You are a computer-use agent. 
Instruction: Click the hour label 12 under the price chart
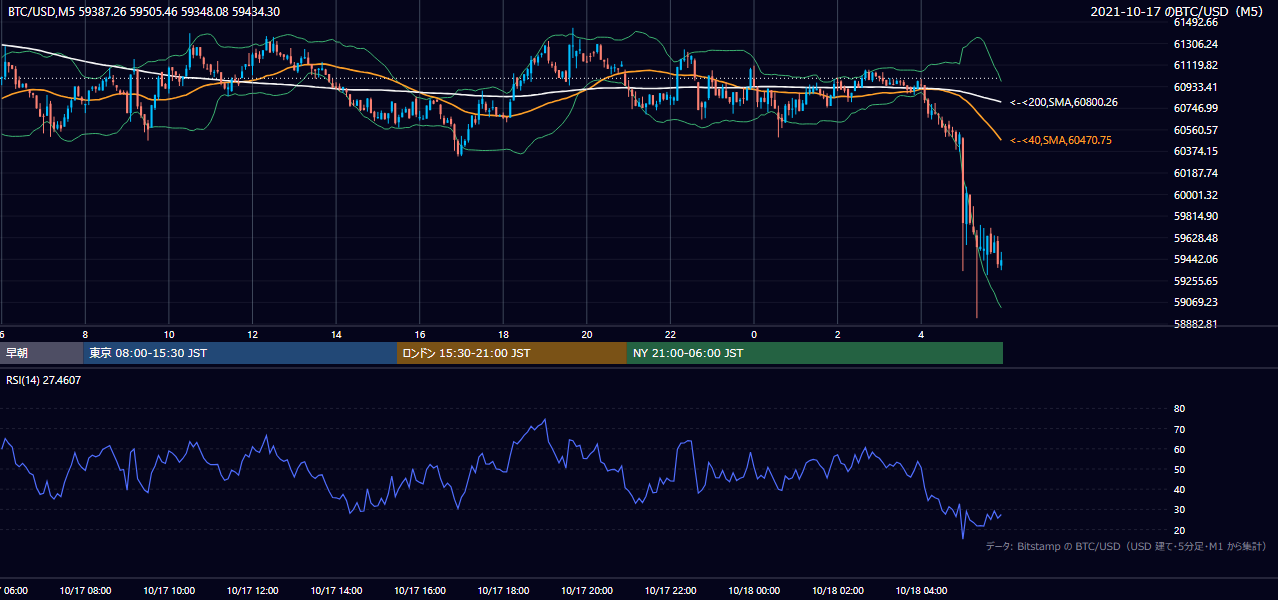point(253,334)
